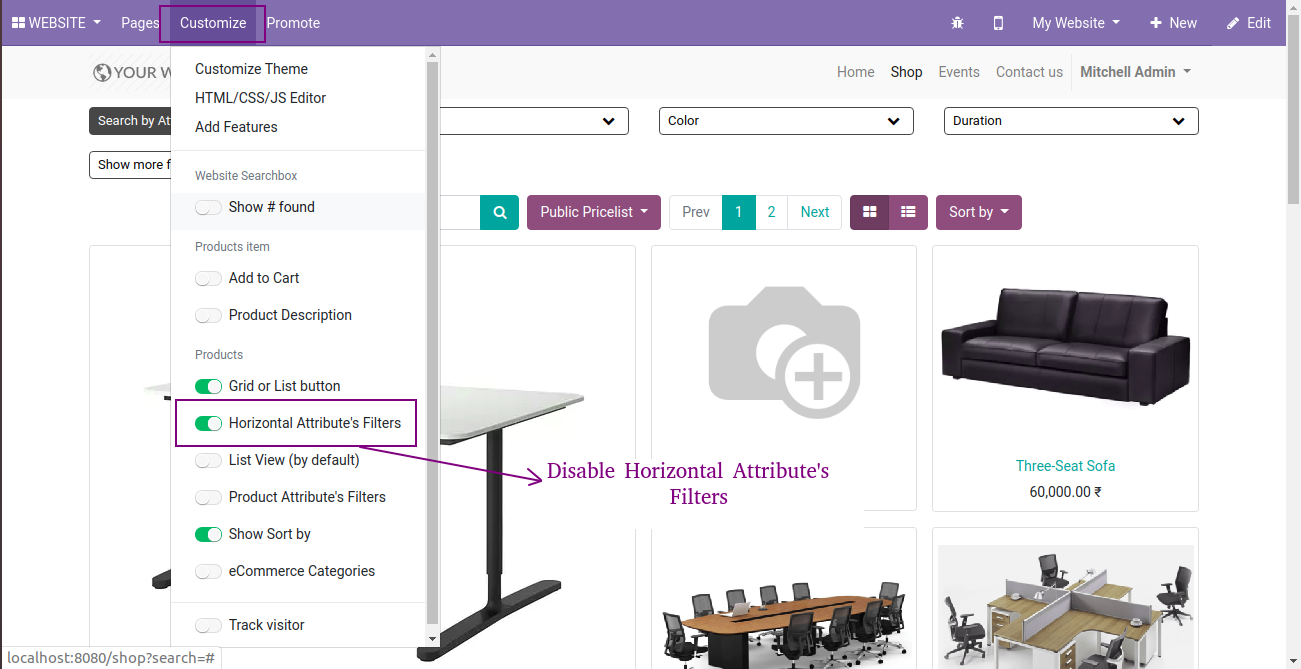Open the WEBSITE apps dropdown
Screen dimensions: 1301x669
click(56, 23)
